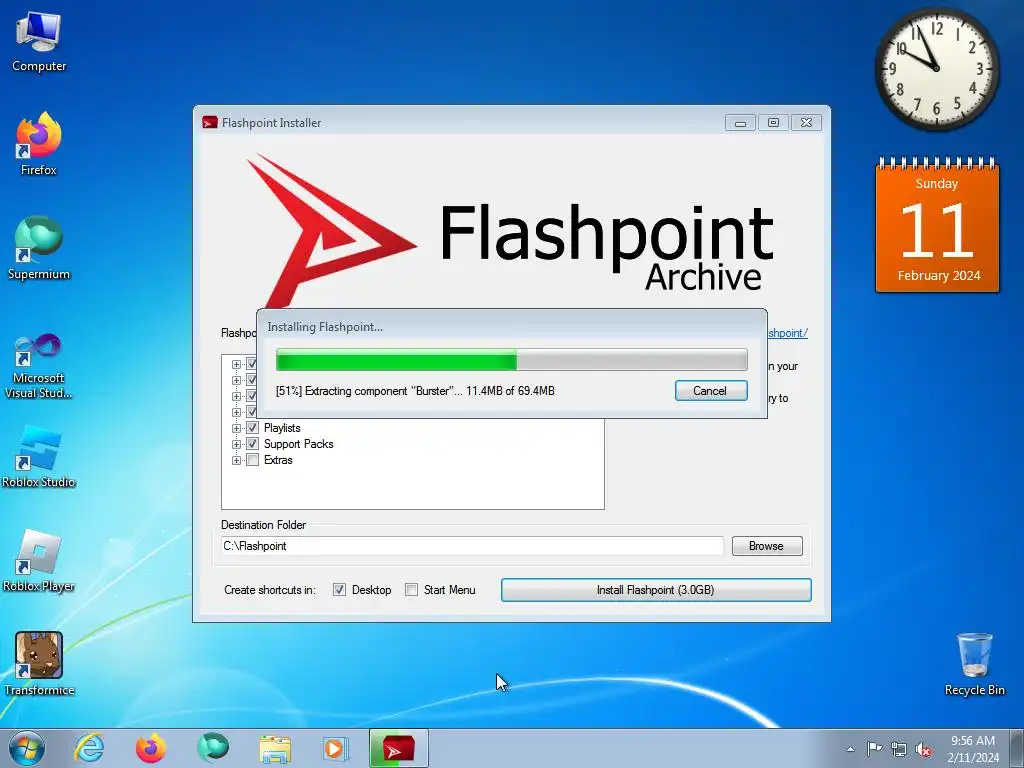Open the Action Center flag icon
Viewport: 1024px width, 768px height.
[x=874, y=749]
